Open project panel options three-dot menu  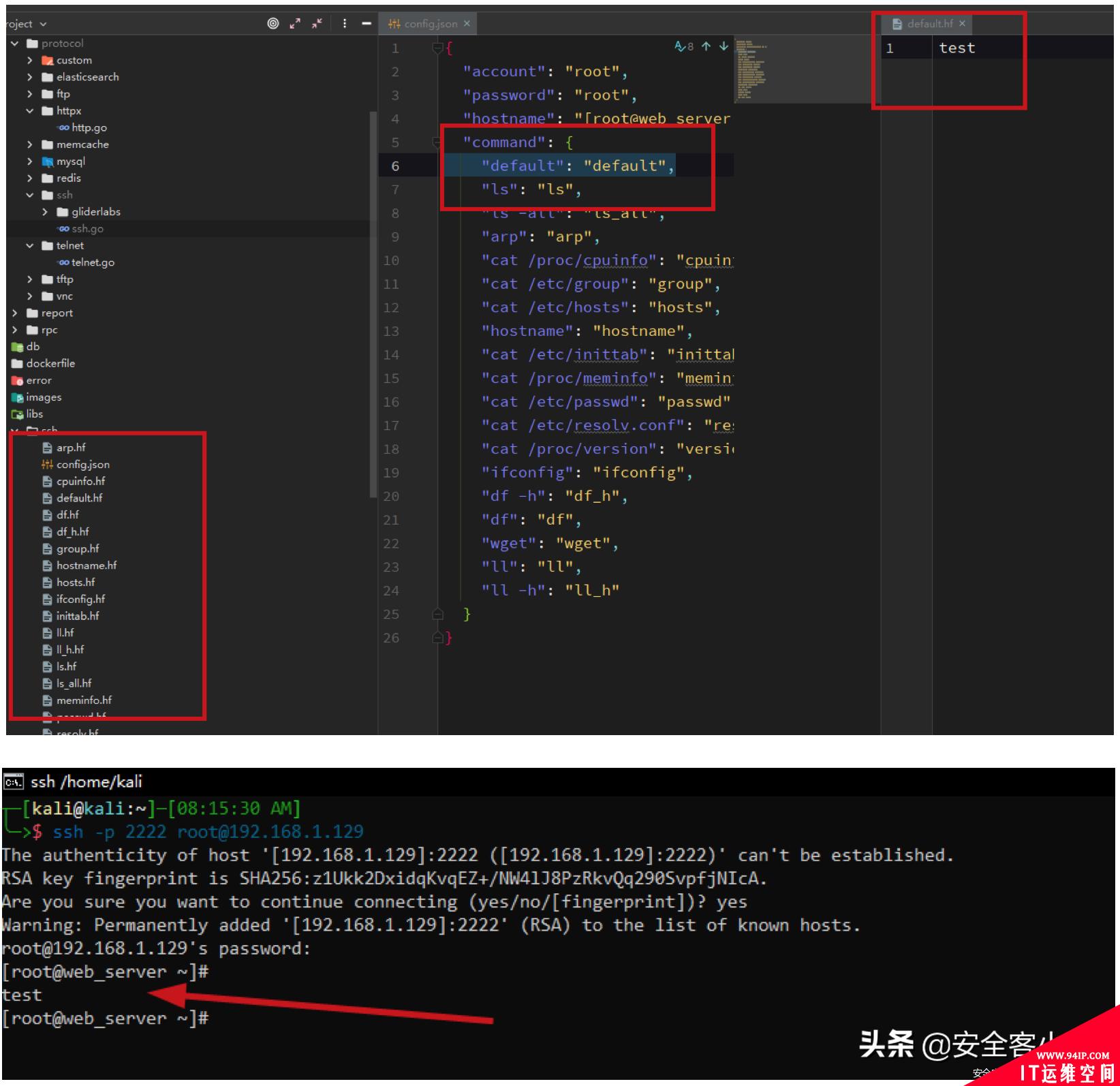click(x=345, y=23)
